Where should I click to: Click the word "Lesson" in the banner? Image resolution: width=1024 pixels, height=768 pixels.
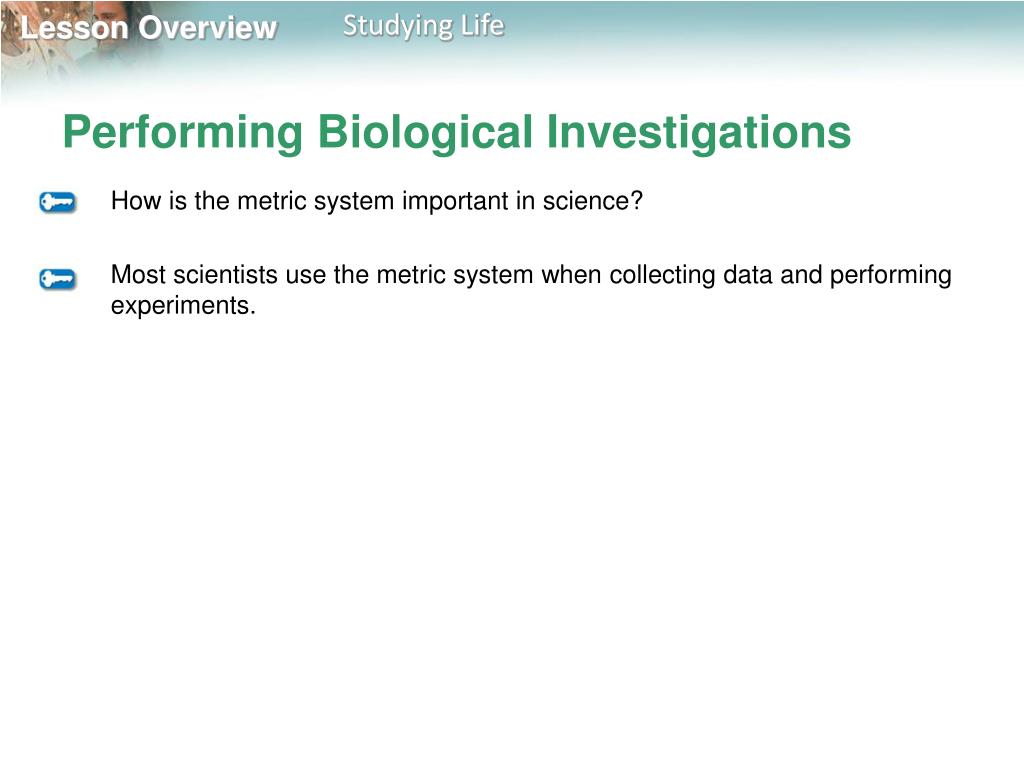pyautogui.click(x=74, y=28)
